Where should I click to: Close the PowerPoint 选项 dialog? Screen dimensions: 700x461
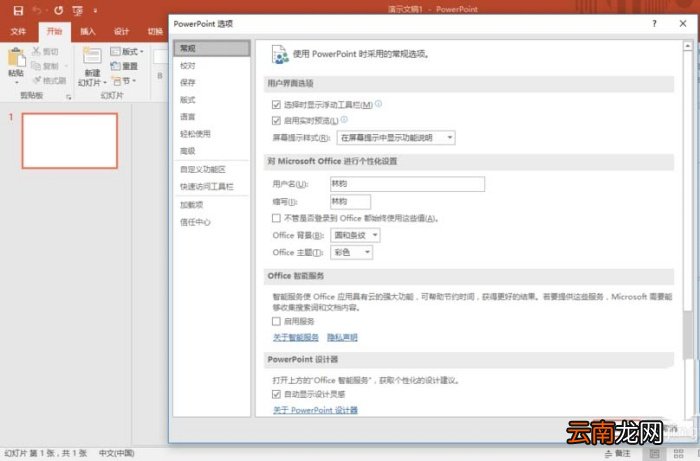click(683, 24)
